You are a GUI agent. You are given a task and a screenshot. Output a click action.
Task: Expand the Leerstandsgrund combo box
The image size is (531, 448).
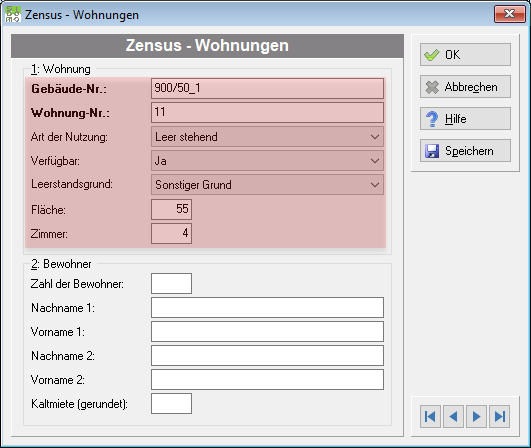[x=375, y=185]
